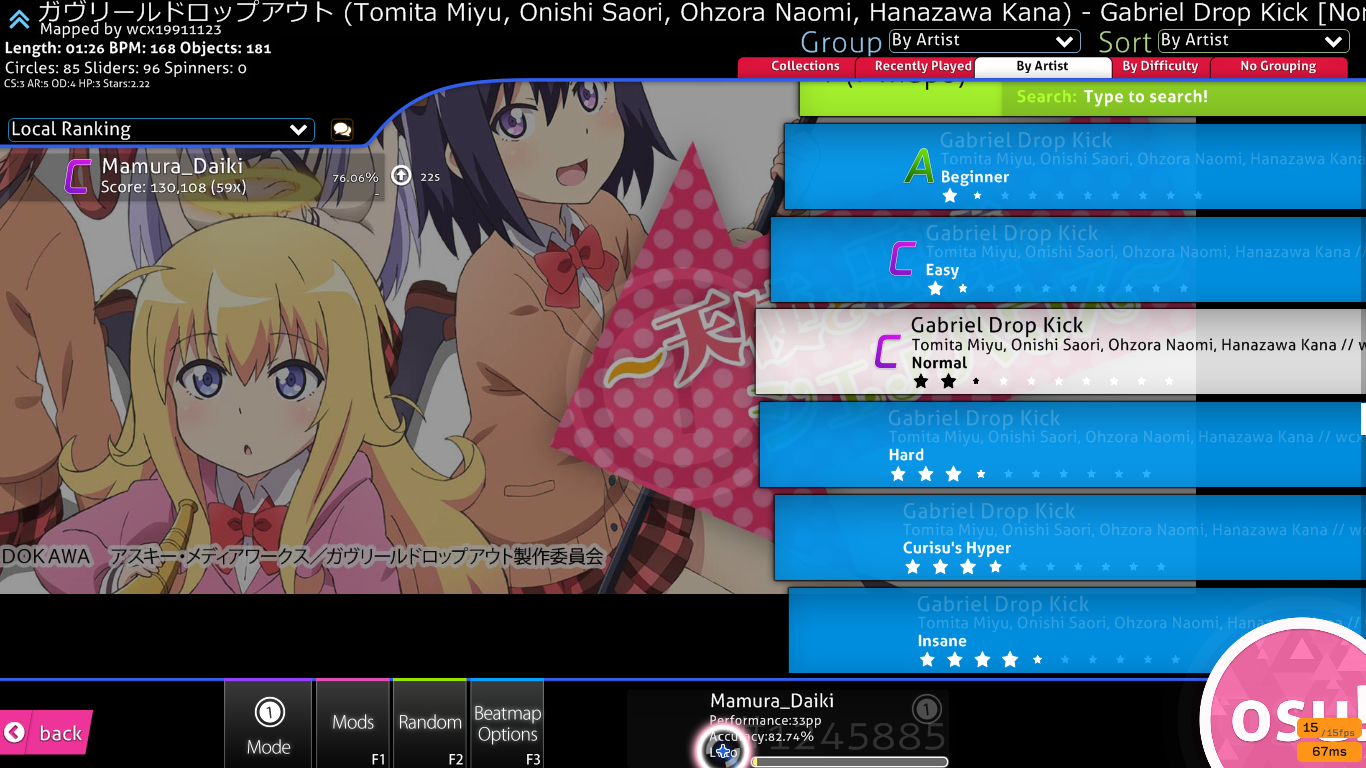The width and height of the screenshot is (1366, 768).
Task: Select Curisu's Hyper difficulty panel
Action: (x=1070, y=537)
